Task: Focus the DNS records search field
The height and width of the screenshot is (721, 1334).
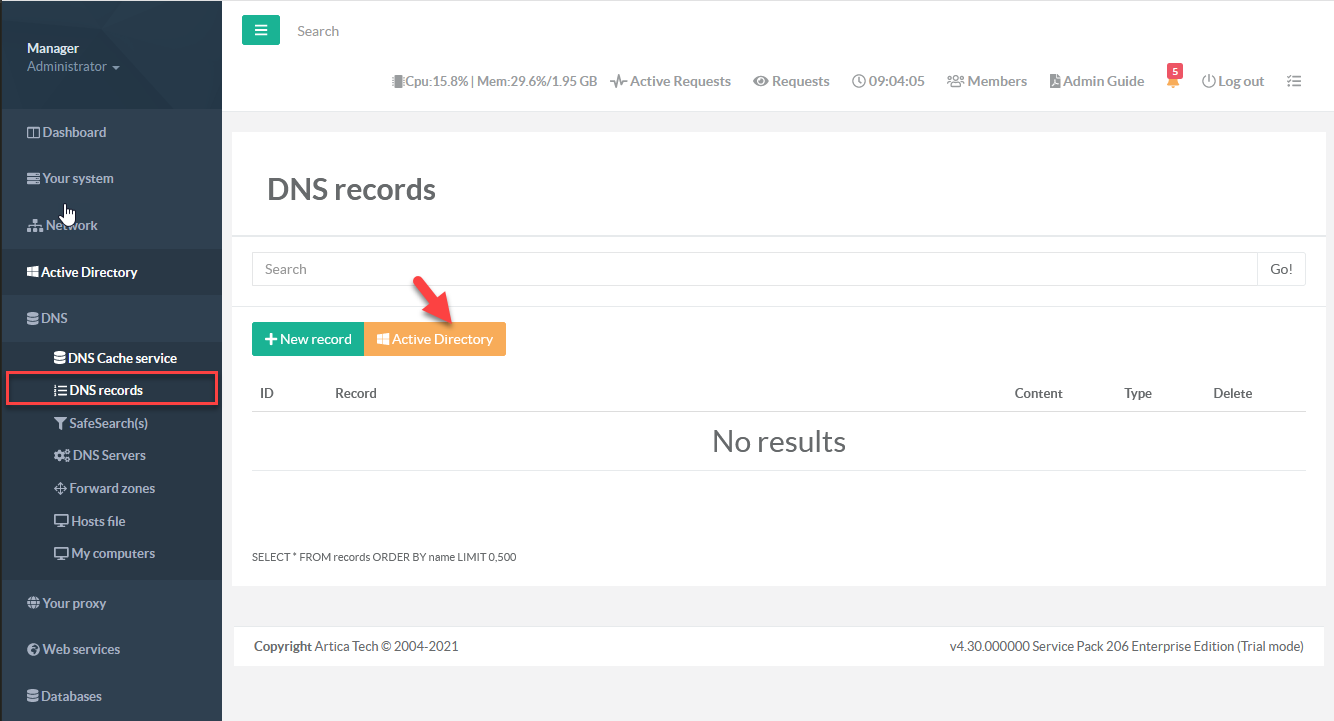Action: click(x=754, y=269)
